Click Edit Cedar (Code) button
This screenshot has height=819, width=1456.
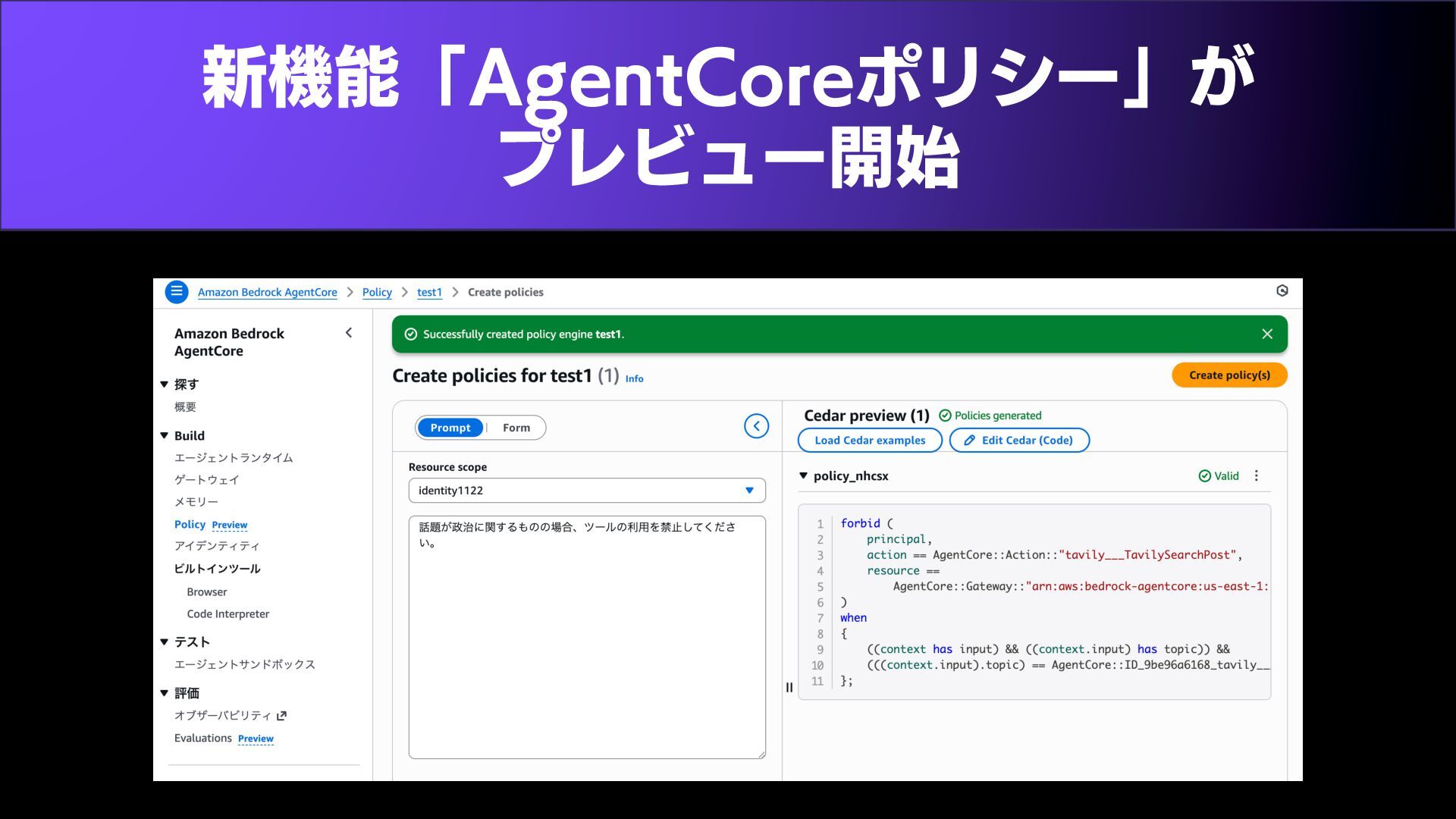point(1018,441)
